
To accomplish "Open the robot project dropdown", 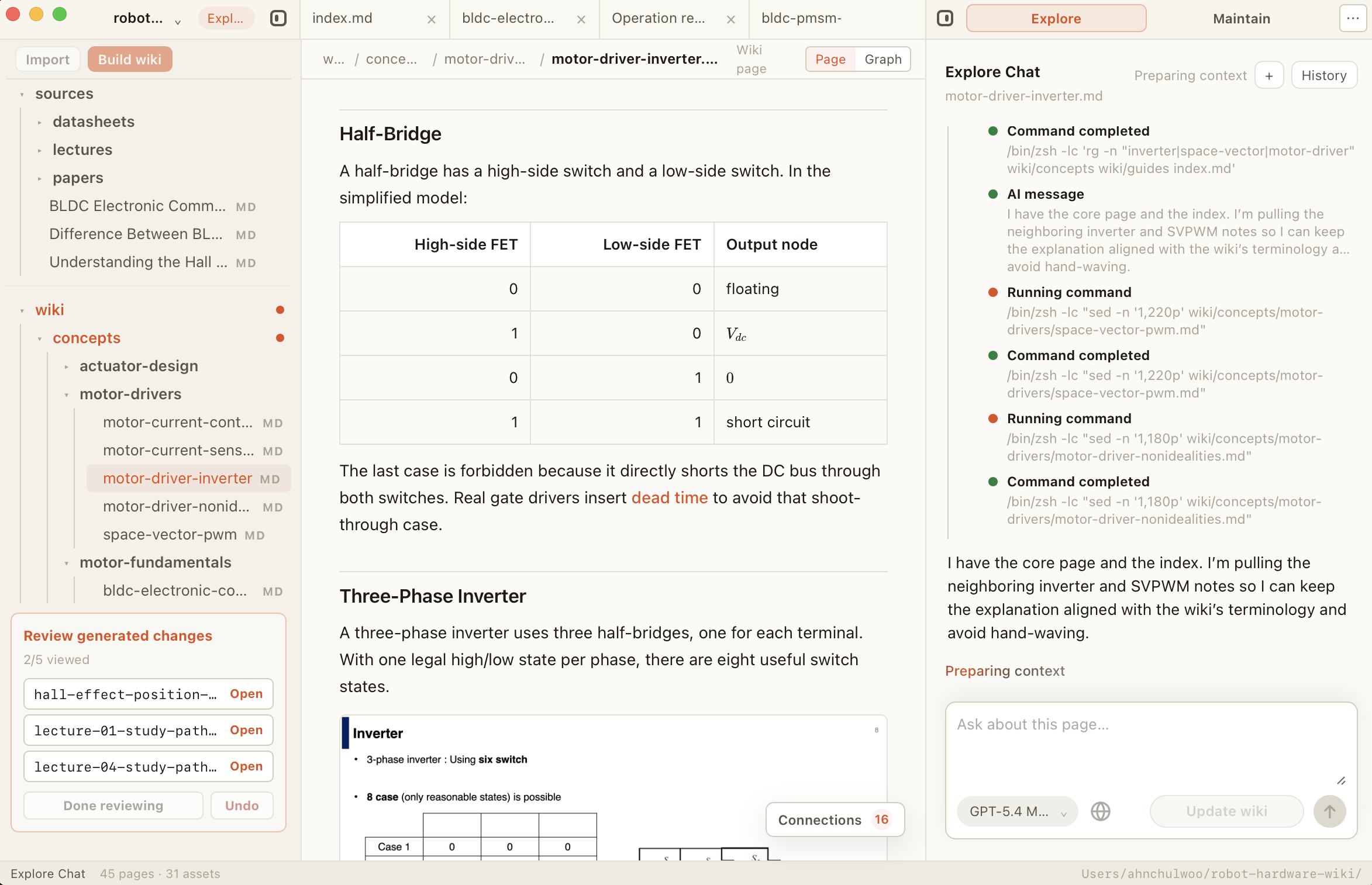I will 147,18.
